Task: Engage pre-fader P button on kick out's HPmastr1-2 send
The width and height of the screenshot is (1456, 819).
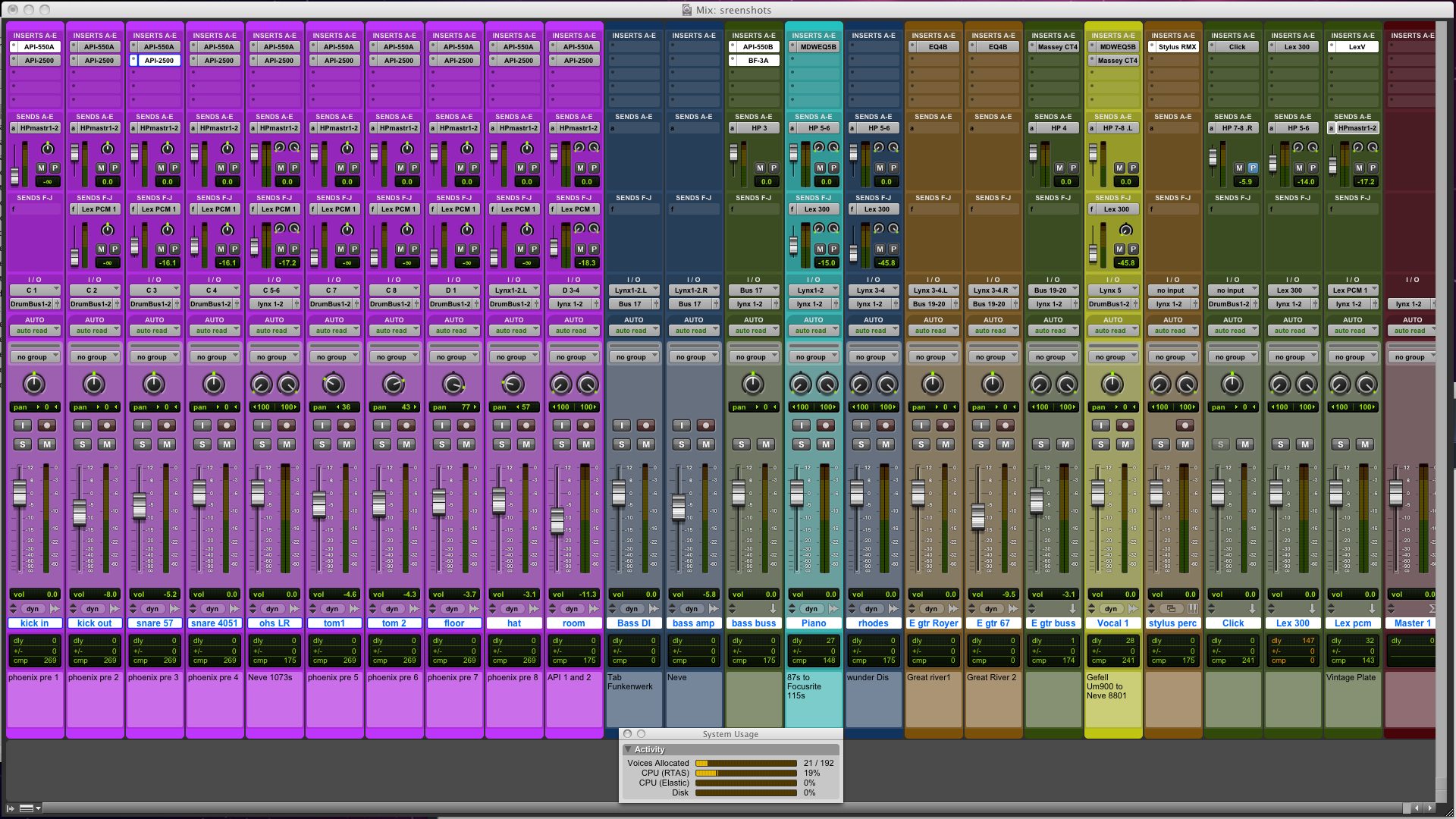Action: click(x=114, y=168)
